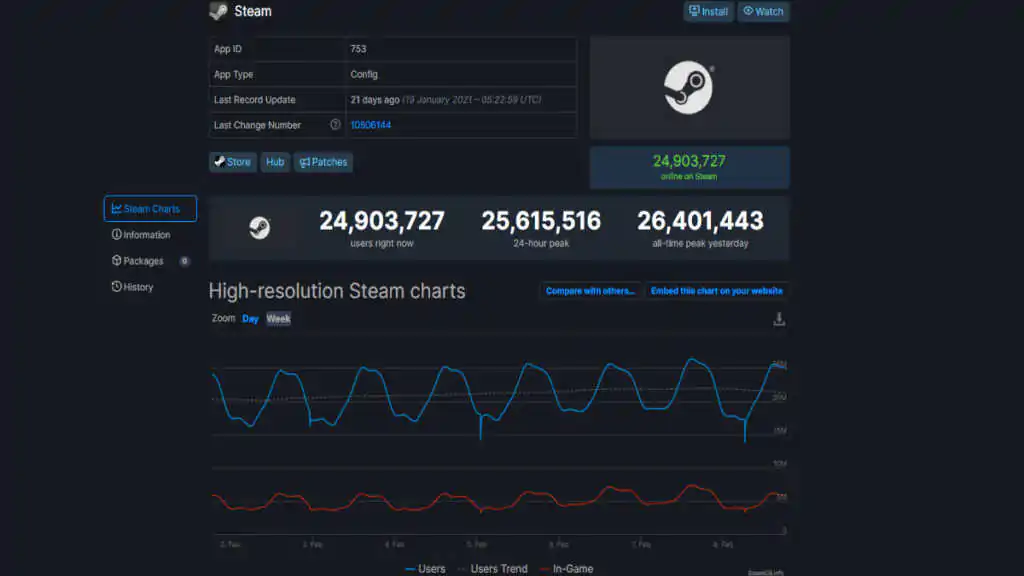Click Embed this chart on your website
This screenshot has height=576, width=1024.
point(716,291)
